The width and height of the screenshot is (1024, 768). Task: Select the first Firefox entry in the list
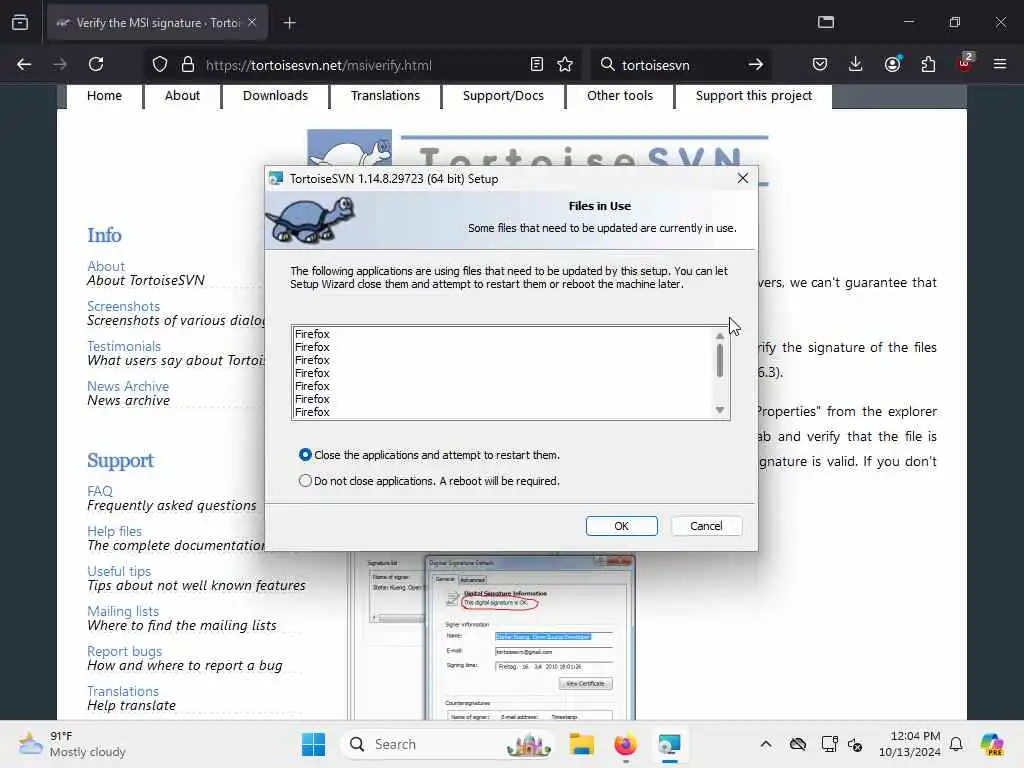point(312,334)
